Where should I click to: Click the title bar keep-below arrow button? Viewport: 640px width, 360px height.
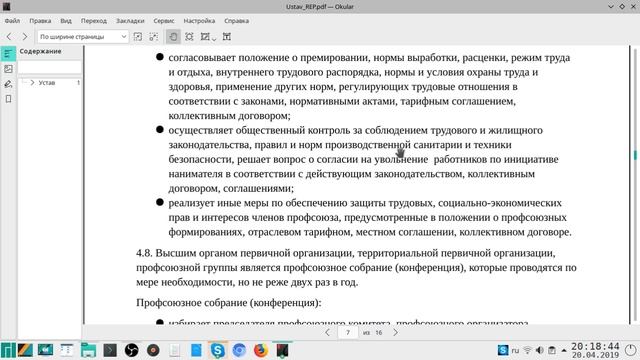click(611, 7)
